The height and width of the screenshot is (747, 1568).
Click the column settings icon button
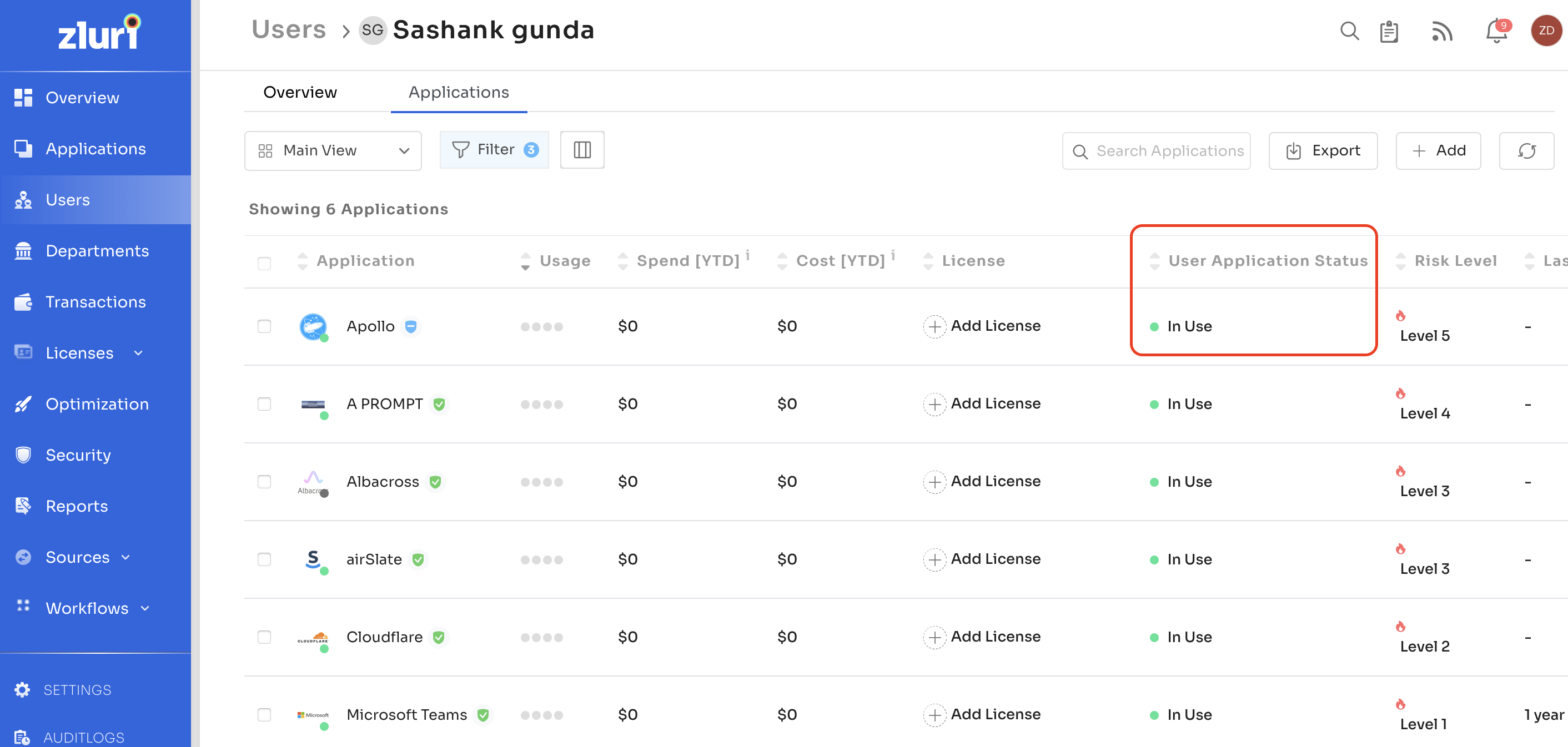582,150
